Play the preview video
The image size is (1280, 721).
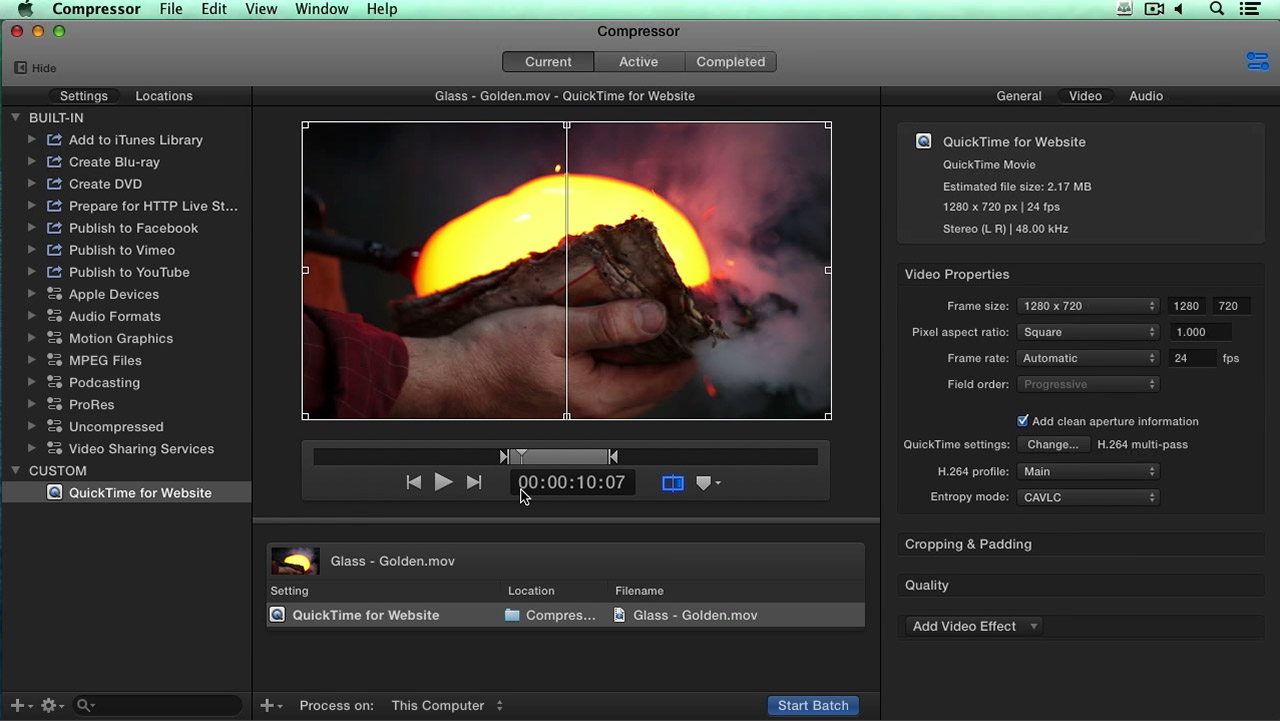coord(443,482)
